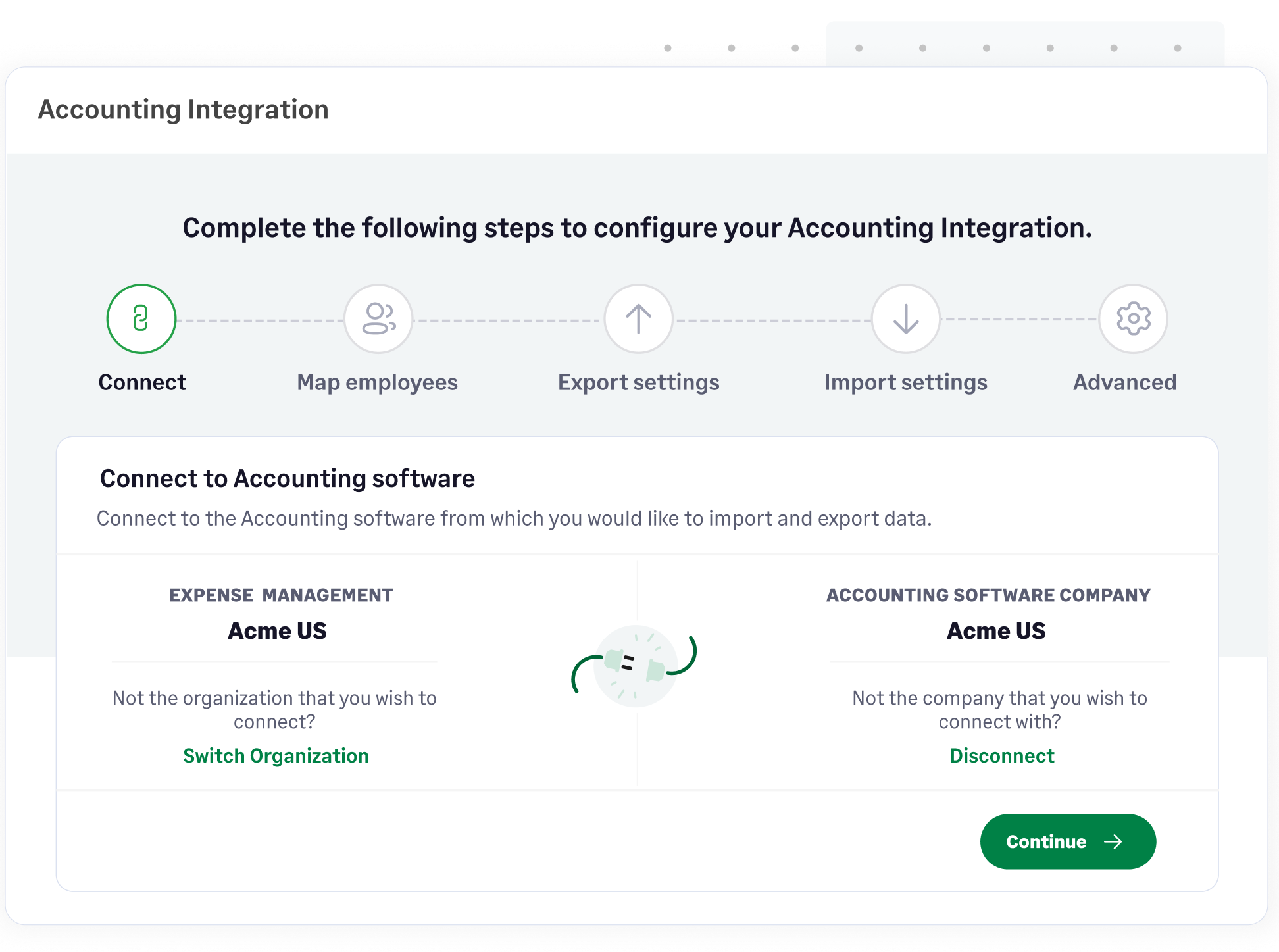The height and width of the screenshot is (952, 1279).
Task: Click the Switch Organization link
Action: pos(276,756)
